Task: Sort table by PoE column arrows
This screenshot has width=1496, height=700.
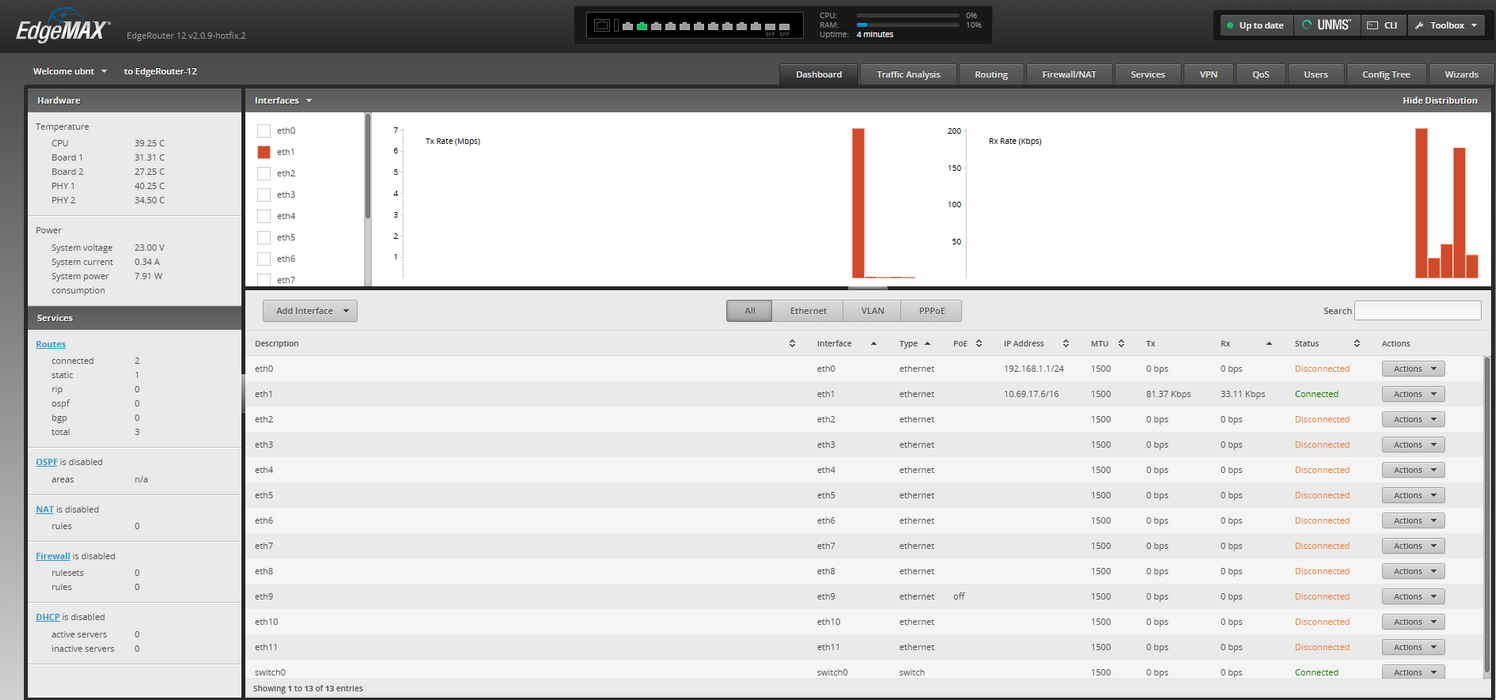Action: click(979, 344)
